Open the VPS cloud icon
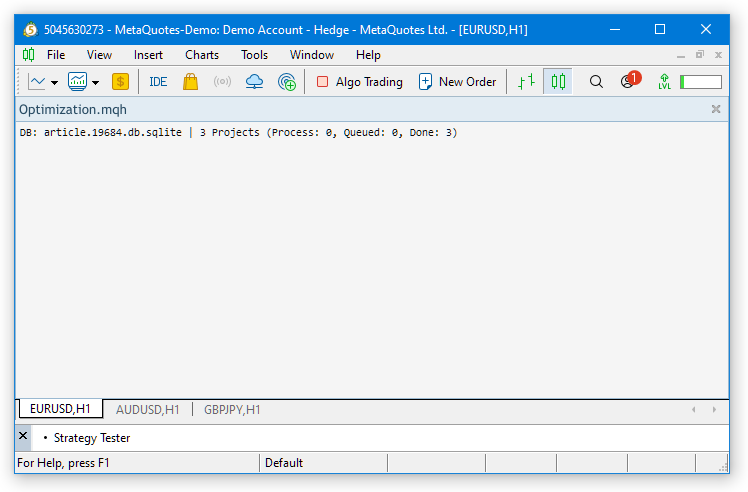Viewport: 748px width, 492px height. pos(254,82)
